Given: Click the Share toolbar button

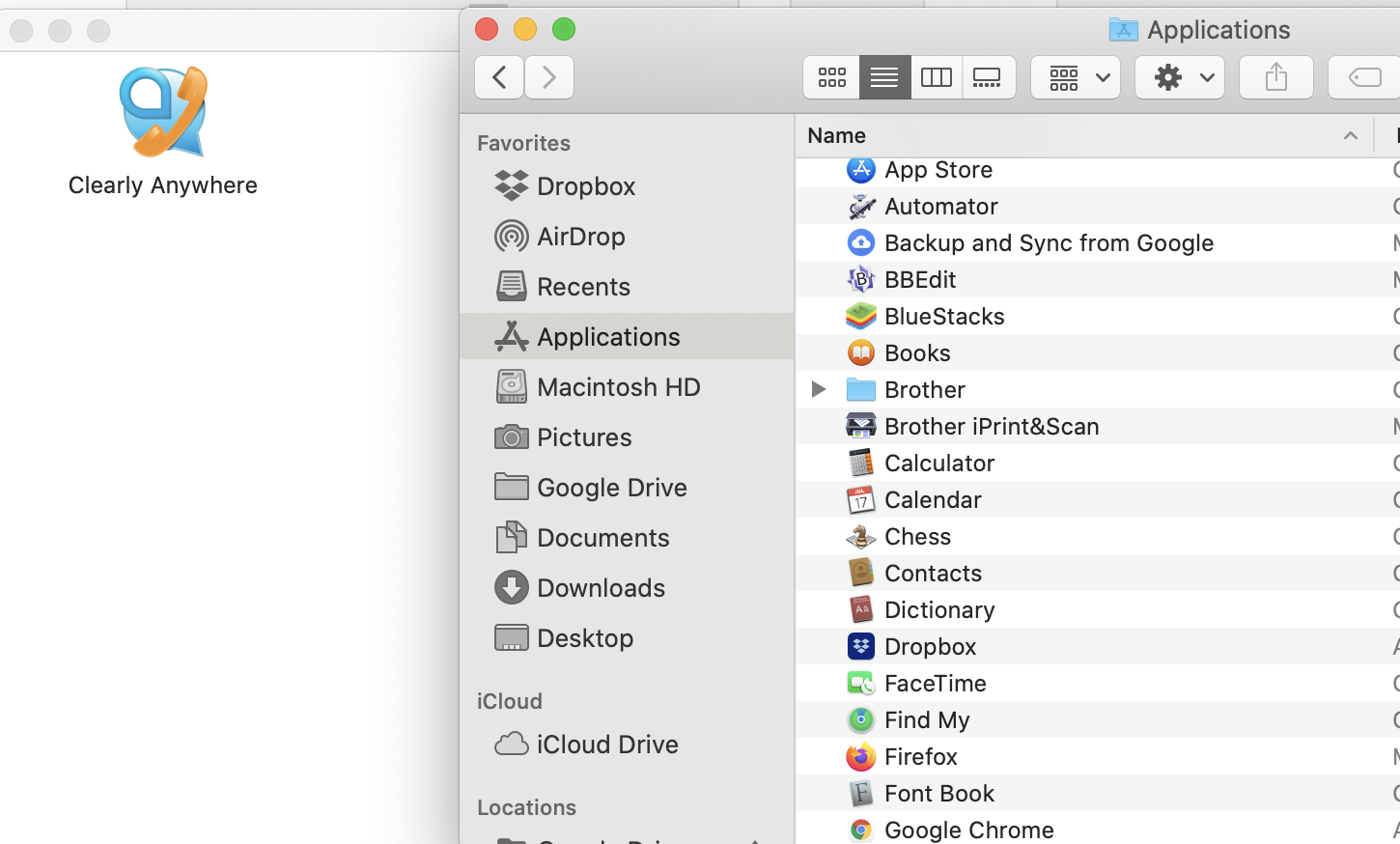Looking at the screenshot, I should pyautogui.click(x=1276, y=77).
